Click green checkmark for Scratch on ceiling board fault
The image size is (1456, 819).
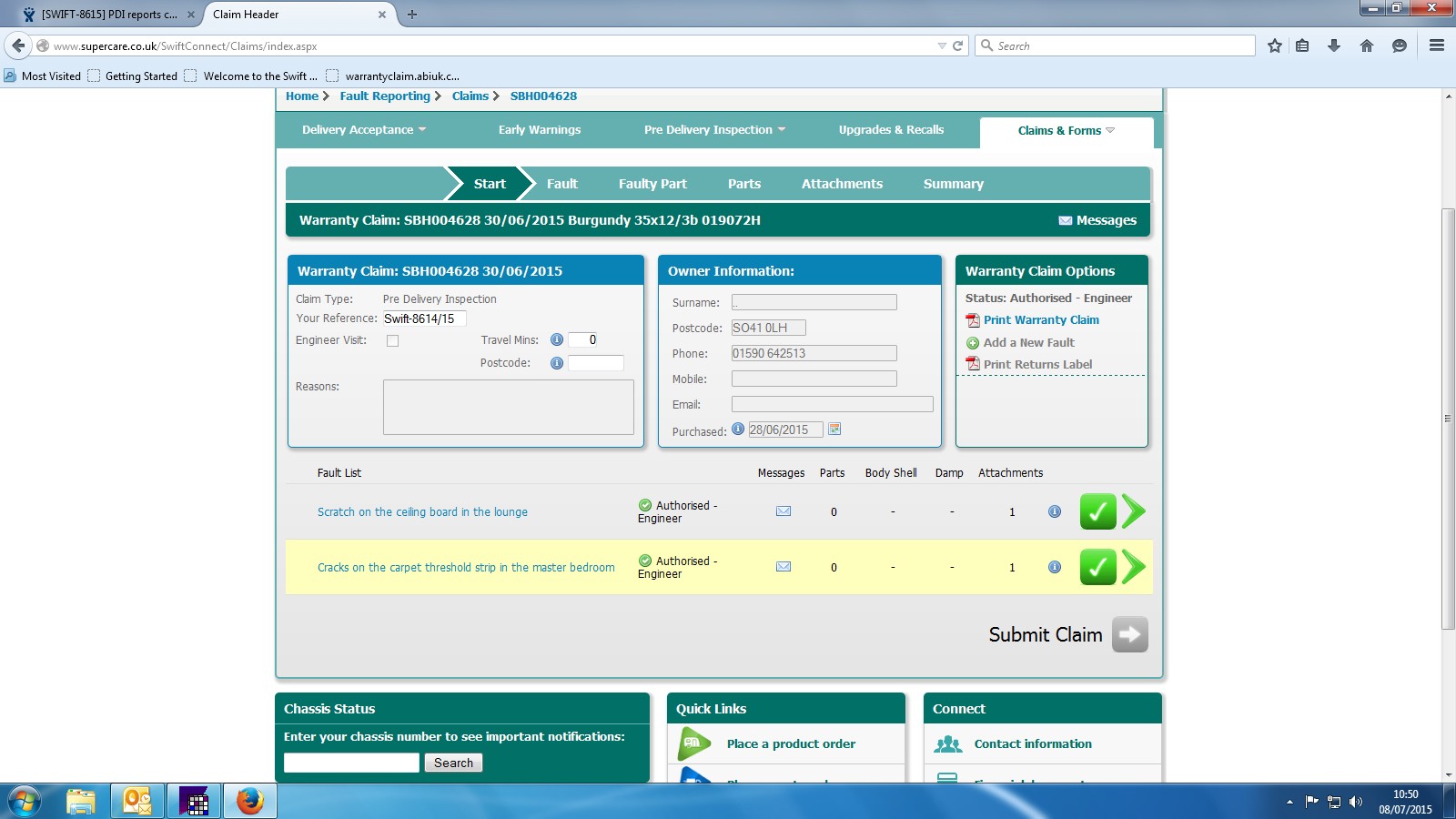pyautogui.click(x=1098, y=511)
